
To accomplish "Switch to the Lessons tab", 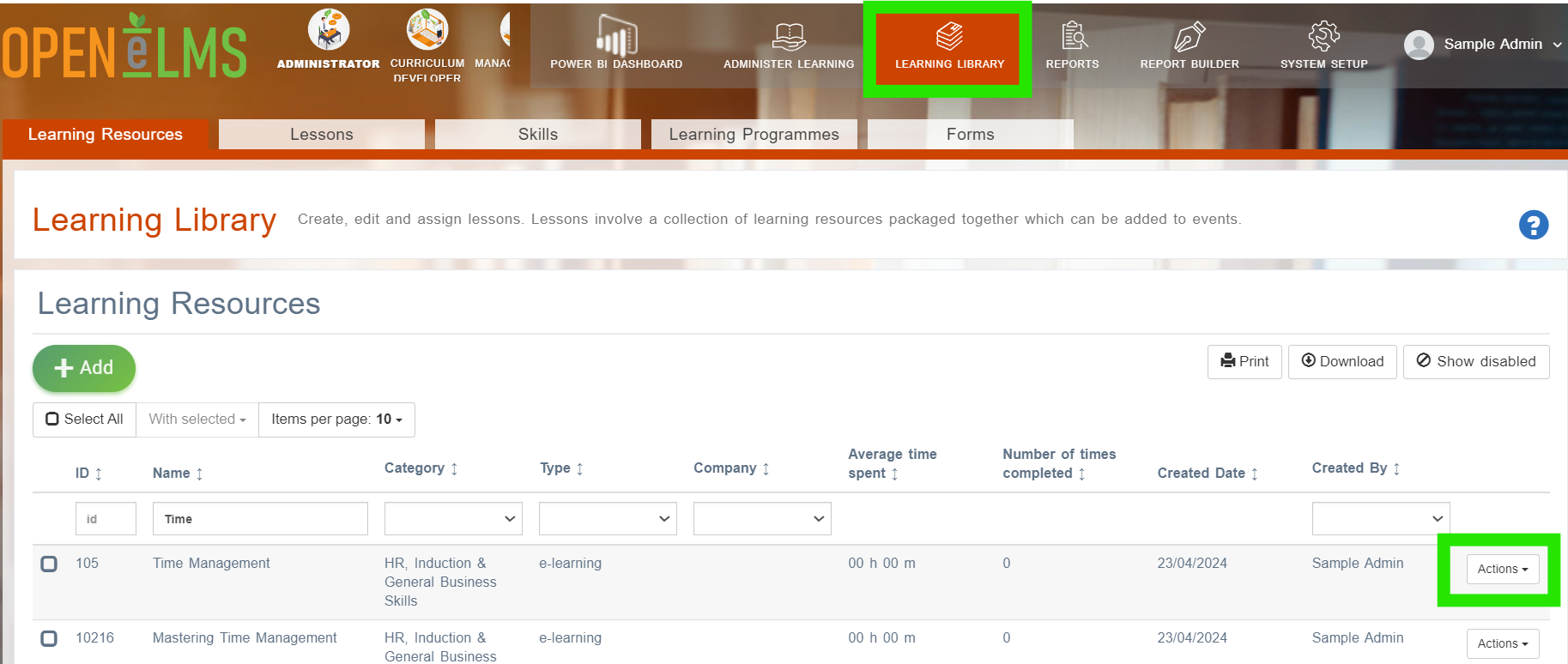I will 322,135.
